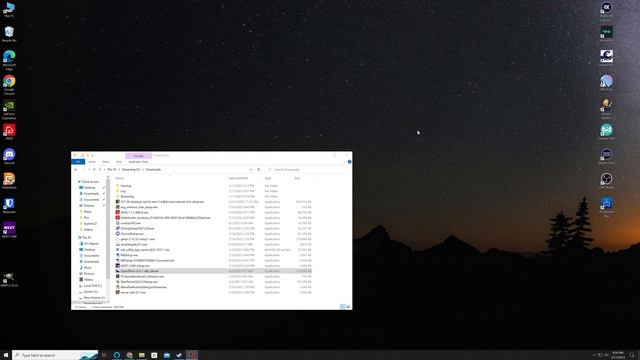Viewport: 640px width, 360px height.
Task: Click This PC in address breadcrumb
Action: coord(111,169)
